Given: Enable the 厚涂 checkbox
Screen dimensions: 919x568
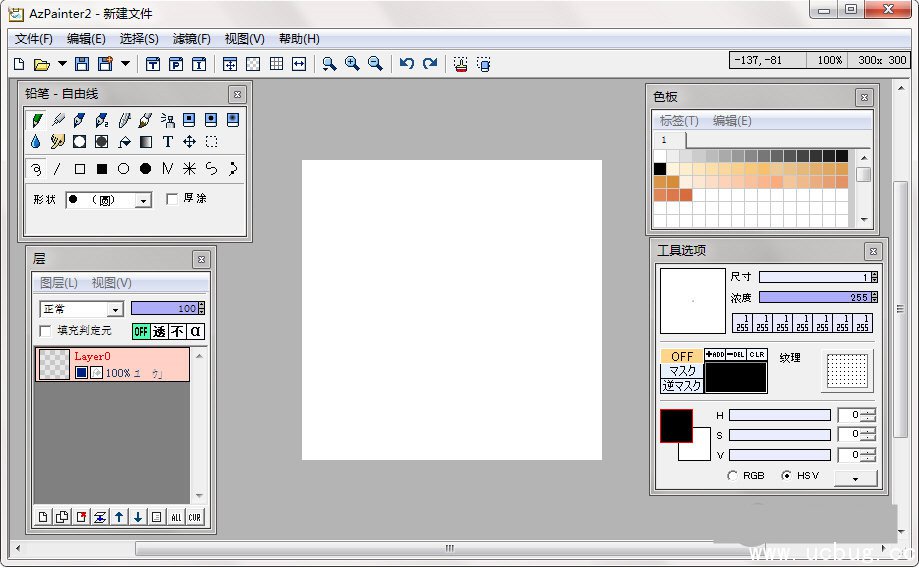Looking at the screenshot, I should [172, 199].
